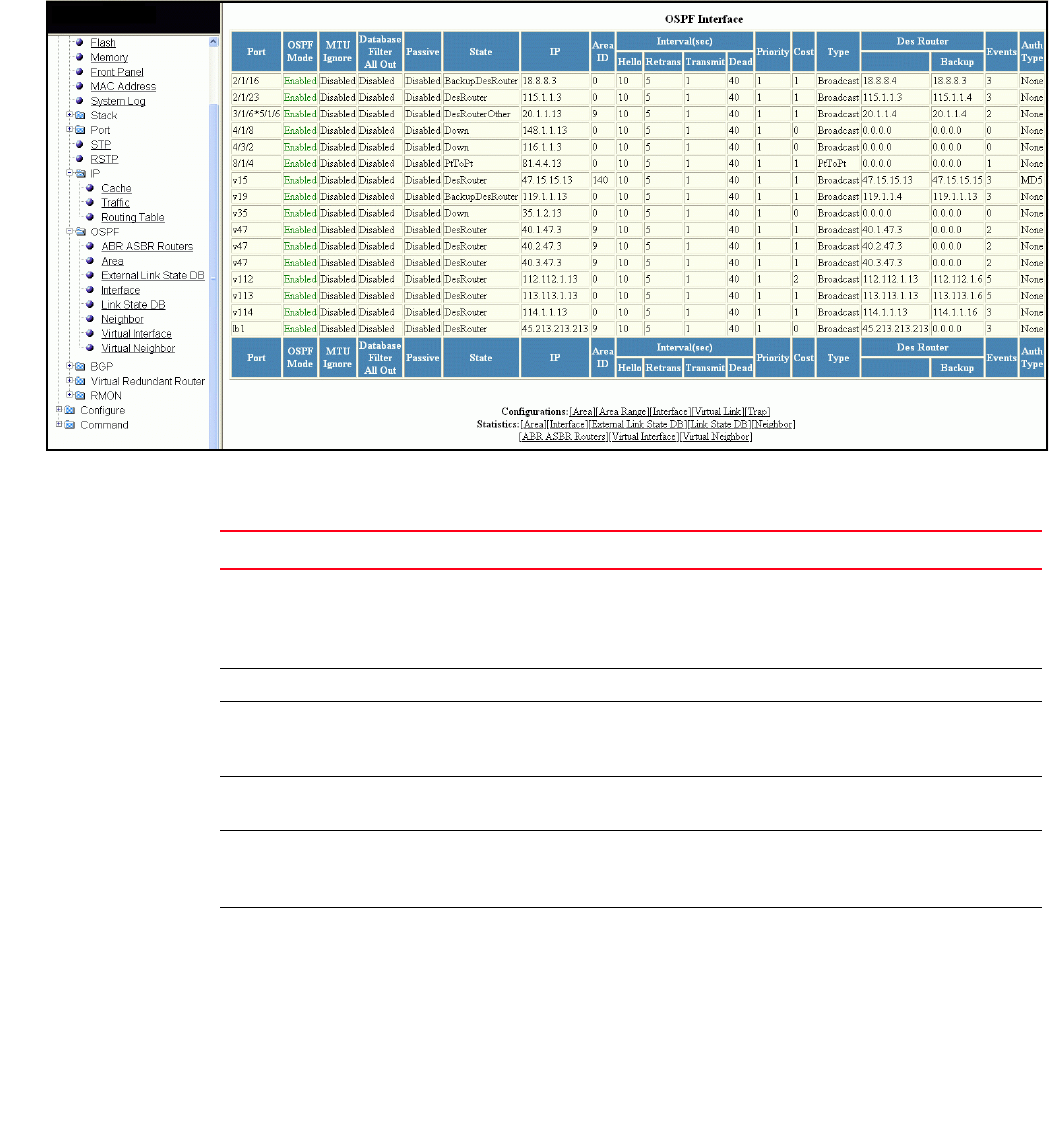This screenshot has height=1136, width=1049.
Task: Select the MD5 auth type cell
Action: (1032, 180)
